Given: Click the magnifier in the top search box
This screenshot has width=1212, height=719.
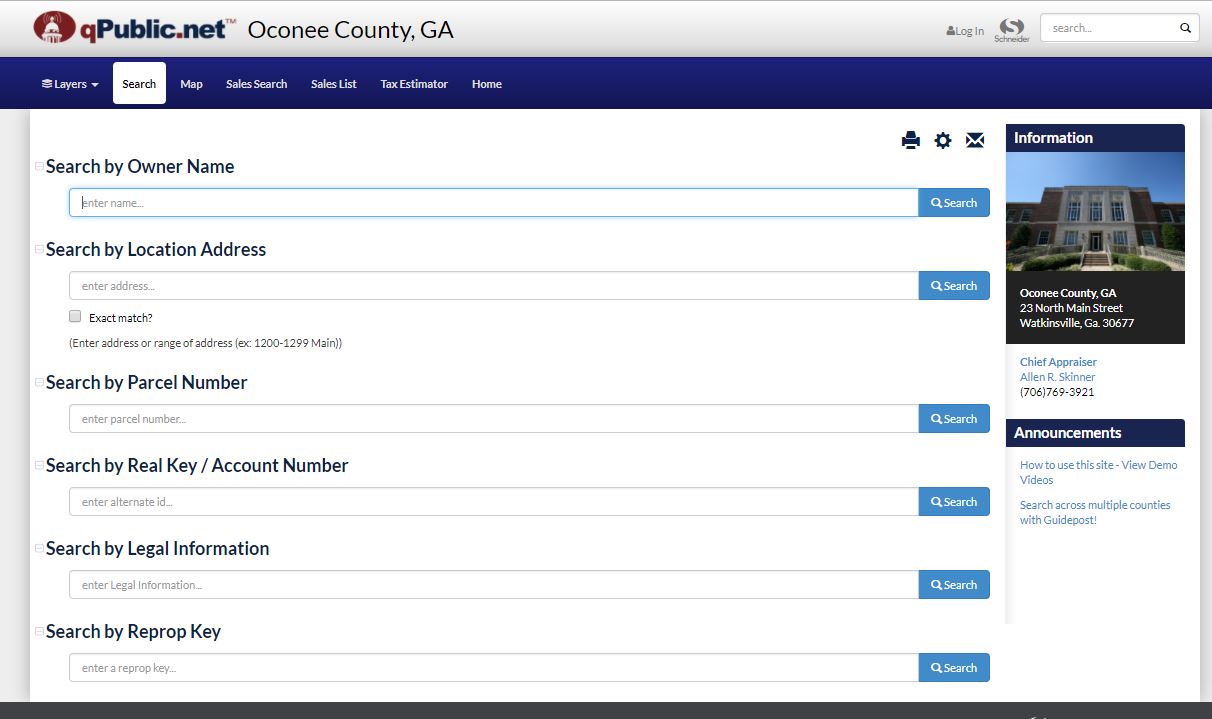Looking at the screenshot, I should 1185,28.
